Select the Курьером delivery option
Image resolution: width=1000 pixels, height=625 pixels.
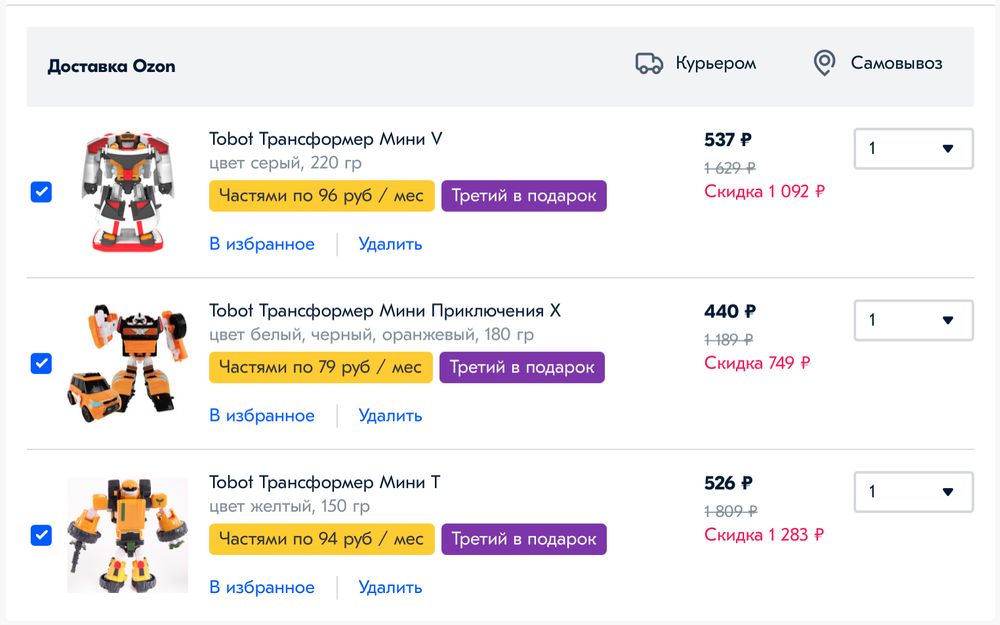pos(715,64)
